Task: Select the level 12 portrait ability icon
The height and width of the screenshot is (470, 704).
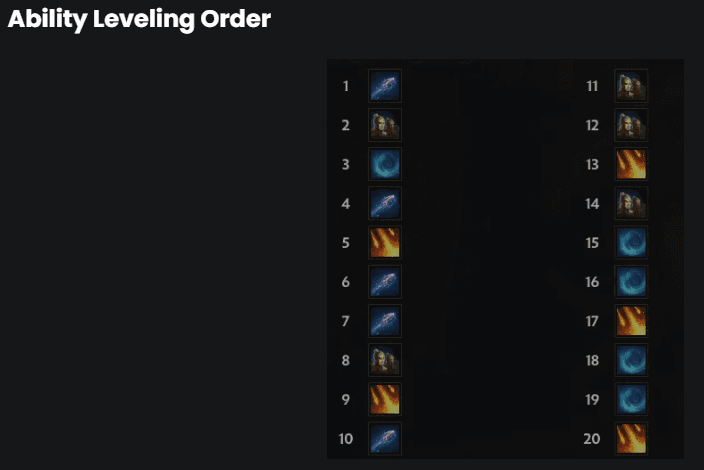Action: point(631,125)
